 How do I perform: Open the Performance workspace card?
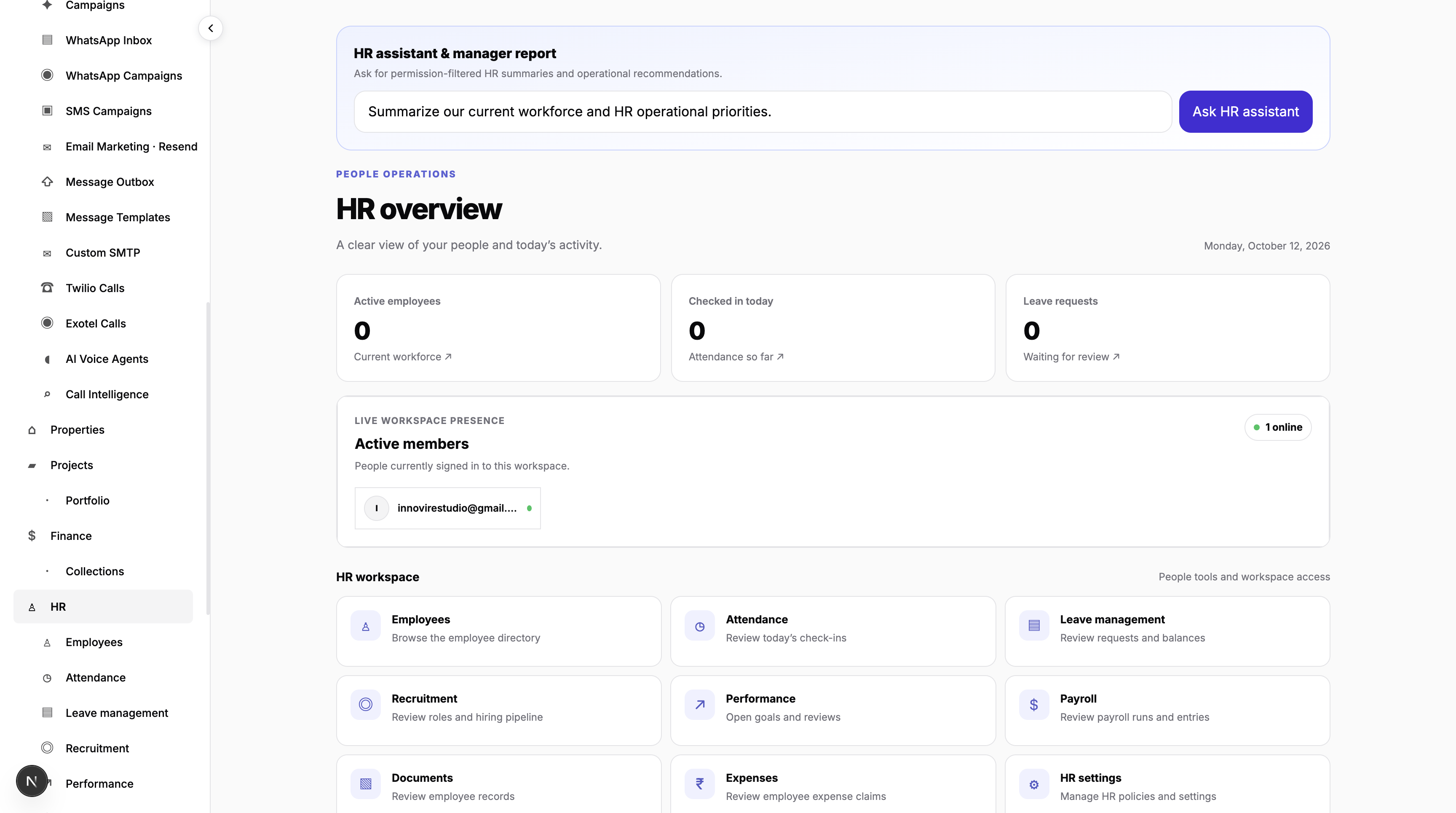coord(833,710)
